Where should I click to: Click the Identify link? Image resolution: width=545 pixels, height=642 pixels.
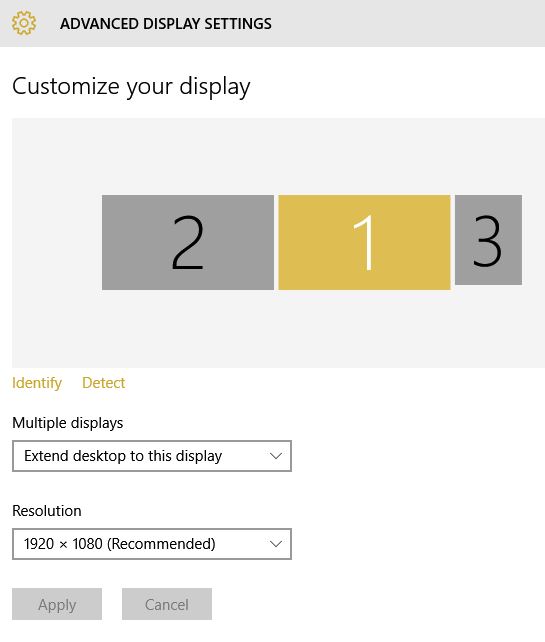(x=37, y=383)
